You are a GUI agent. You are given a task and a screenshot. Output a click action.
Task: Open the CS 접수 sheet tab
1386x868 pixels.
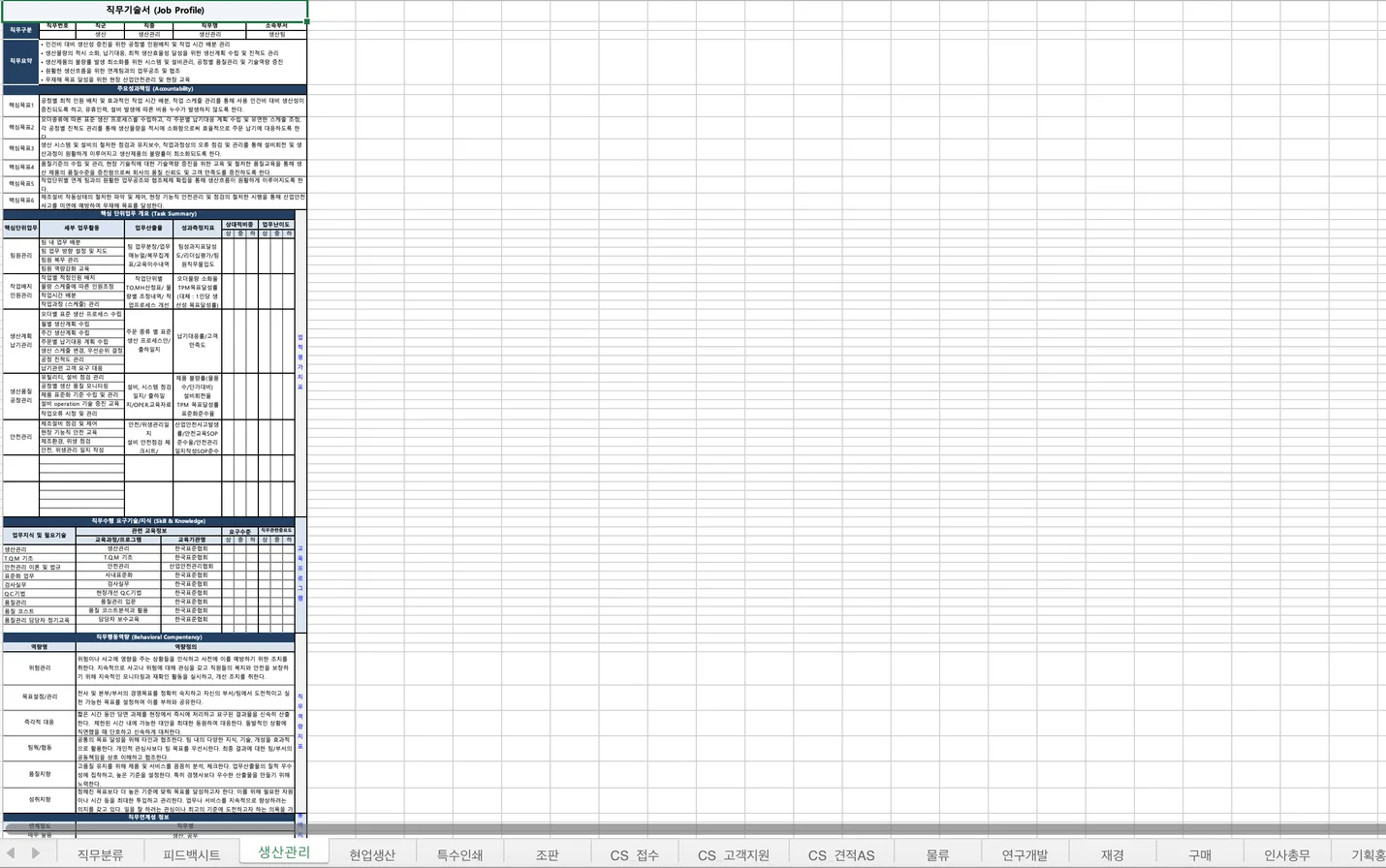(634, 854)
